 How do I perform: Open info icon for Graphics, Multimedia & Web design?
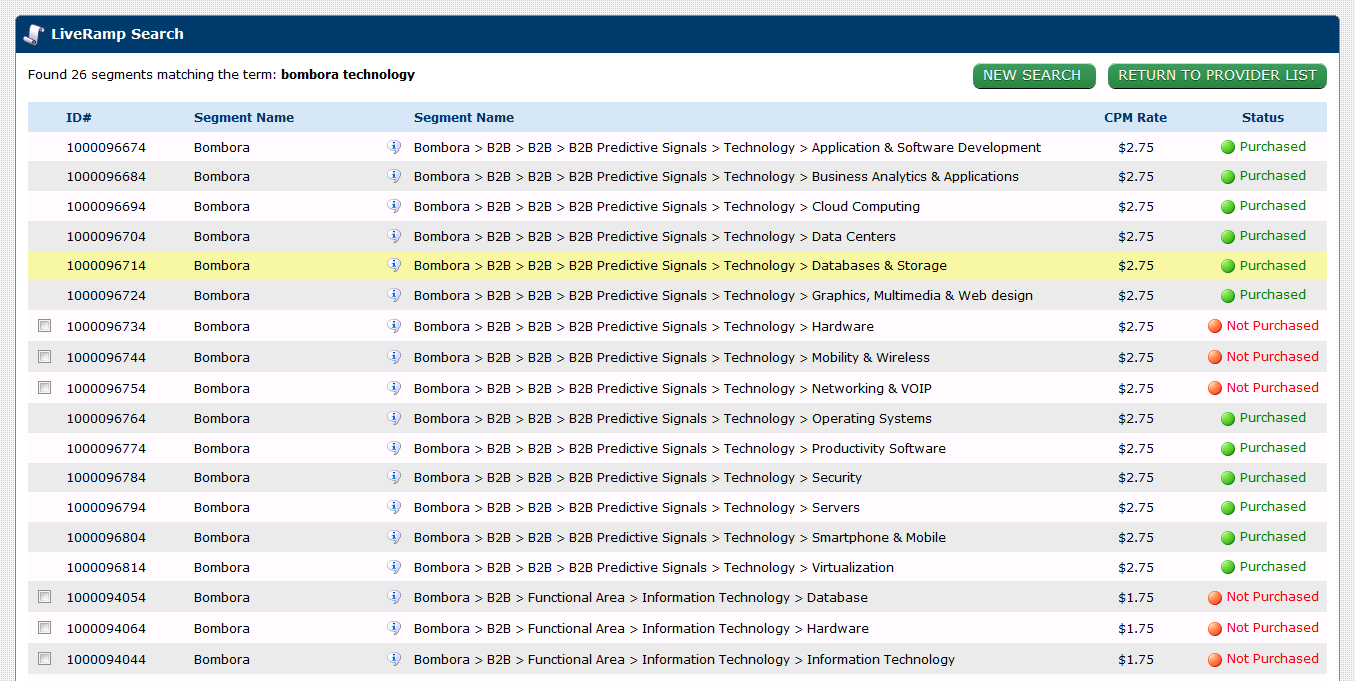pos(394,295)
